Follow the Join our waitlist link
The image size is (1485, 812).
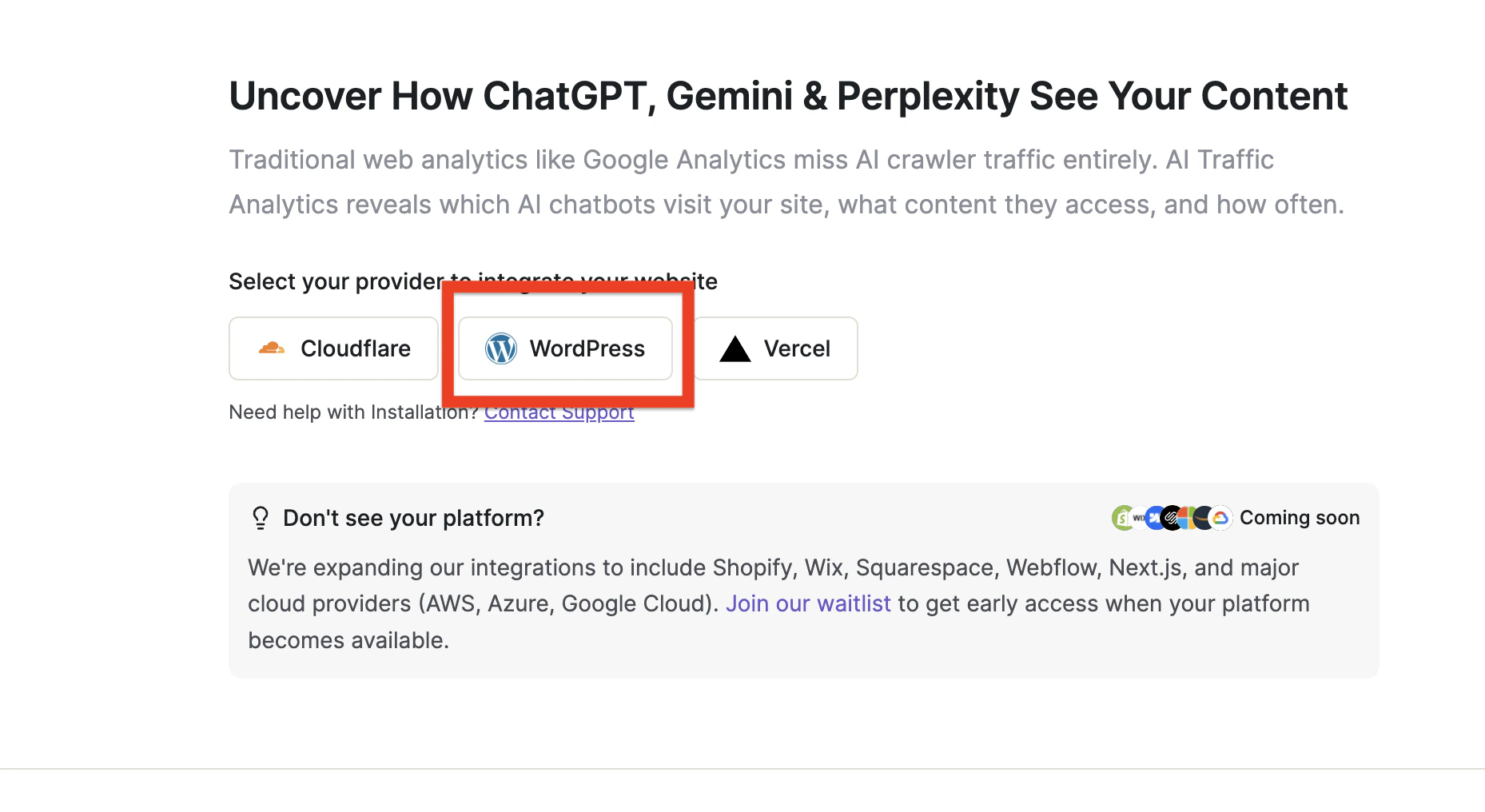click(x=807, y=603)
